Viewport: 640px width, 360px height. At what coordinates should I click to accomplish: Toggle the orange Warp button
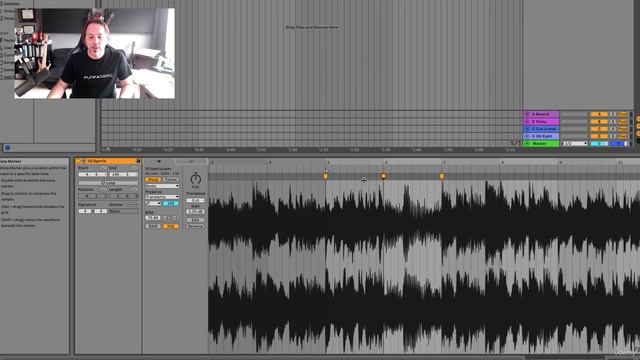pos(153,180)
